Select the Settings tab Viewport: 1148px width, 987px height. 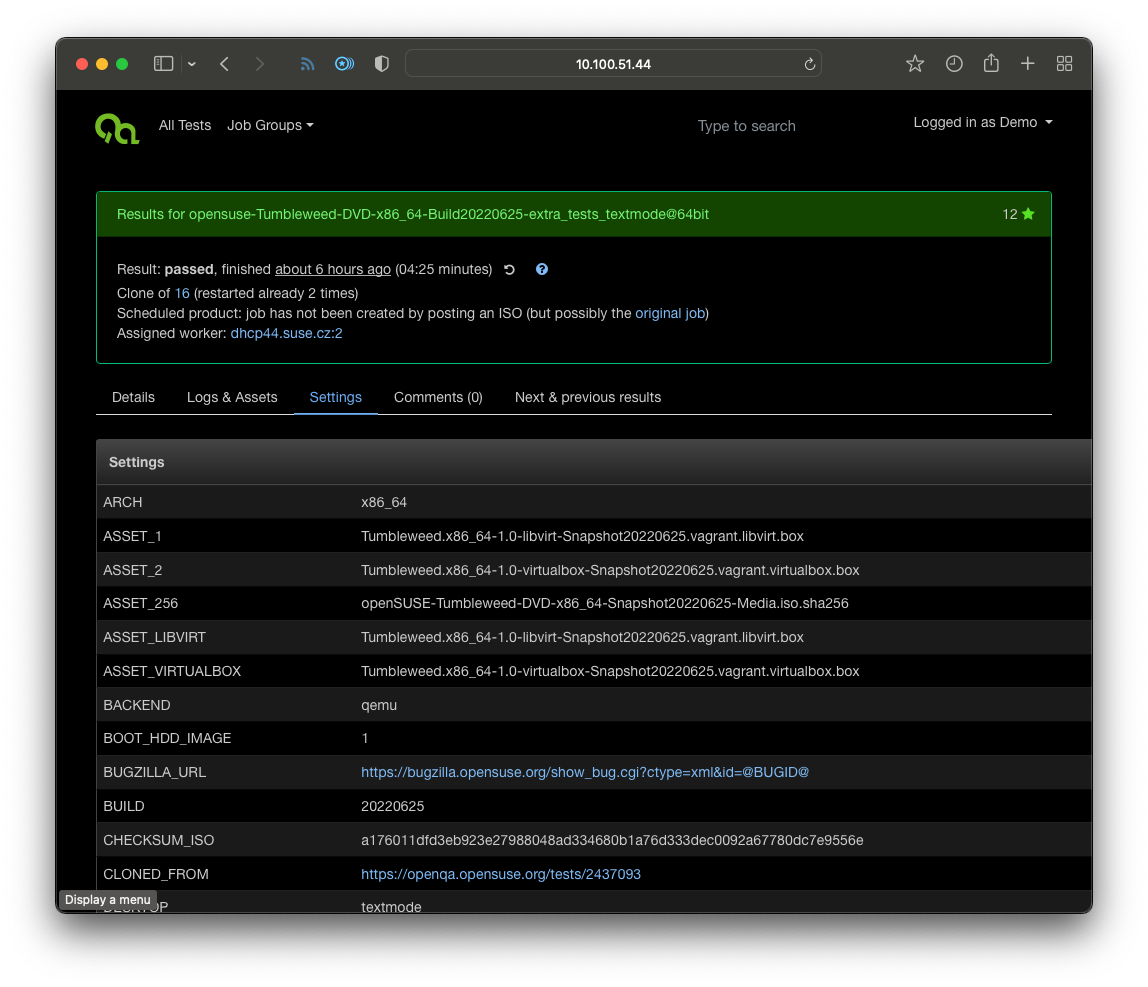click(x=335, y=397)
